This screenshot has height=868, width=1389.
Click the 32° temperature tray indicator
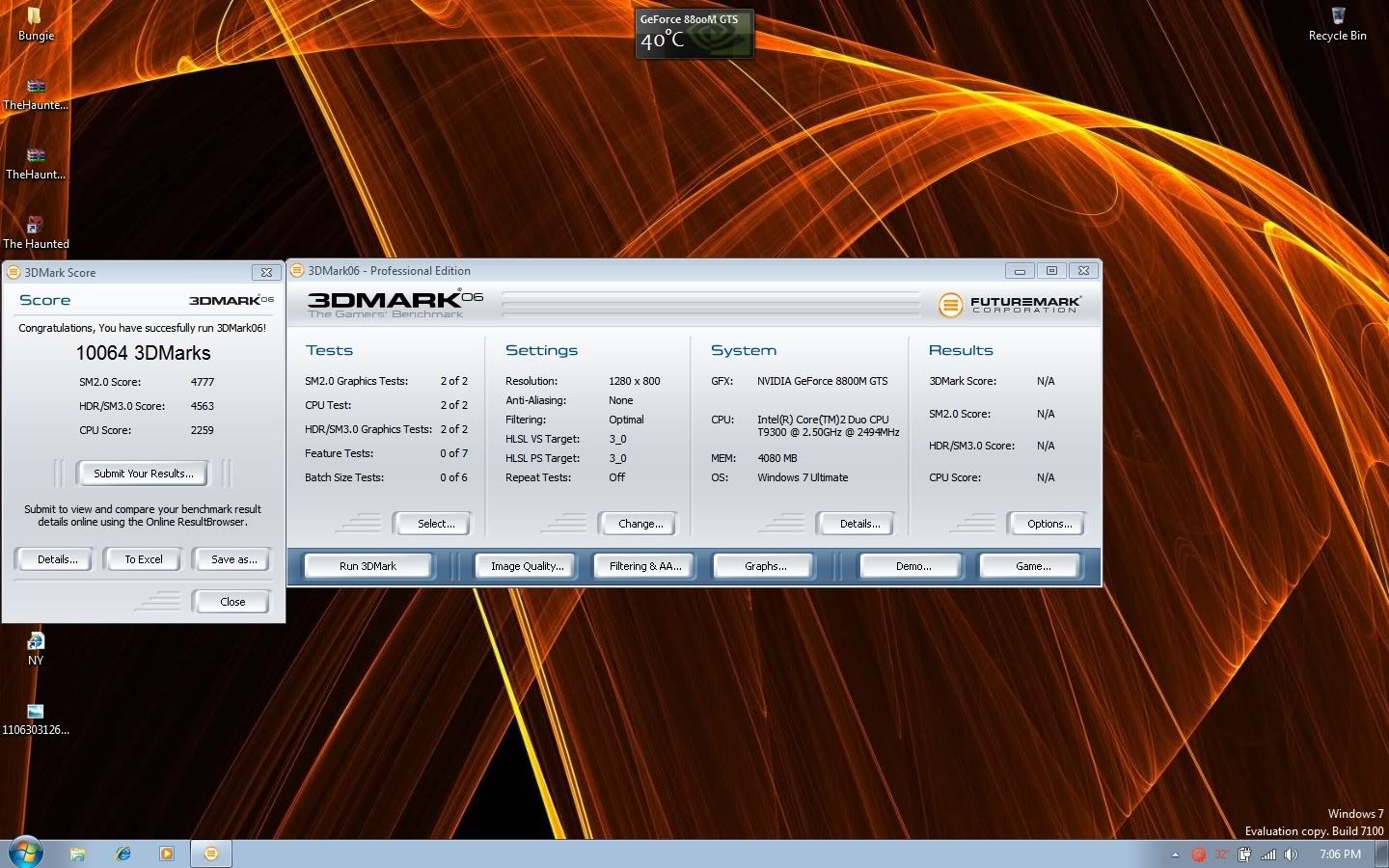[x=1221, y=854]
